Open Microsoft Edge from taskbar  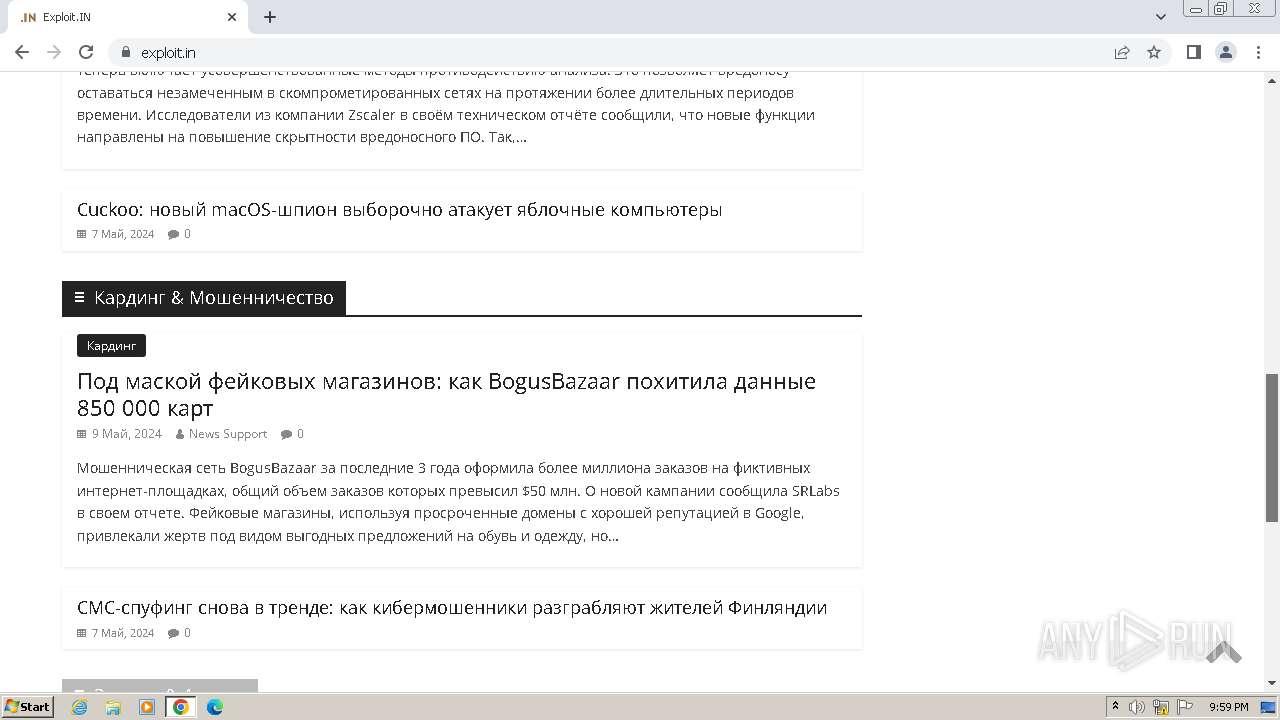(x=215, y=707)
